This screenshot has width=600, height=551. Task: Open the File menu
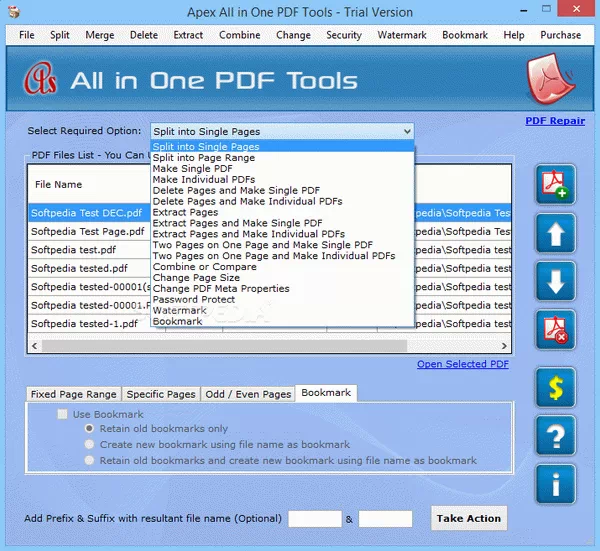tap(27, 35)
